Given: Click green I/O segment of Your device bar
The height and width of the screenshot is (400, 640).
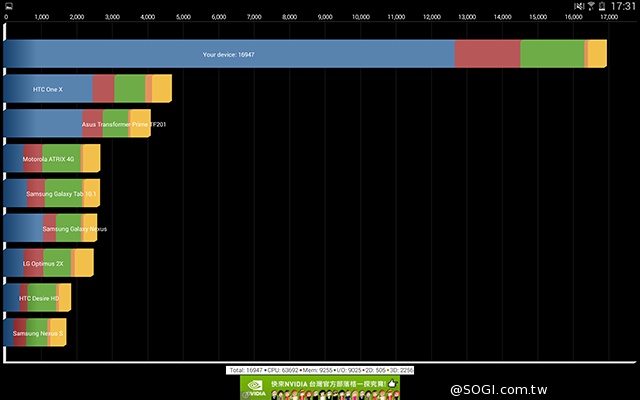Looking at the screenshot, I should (552, 55).
